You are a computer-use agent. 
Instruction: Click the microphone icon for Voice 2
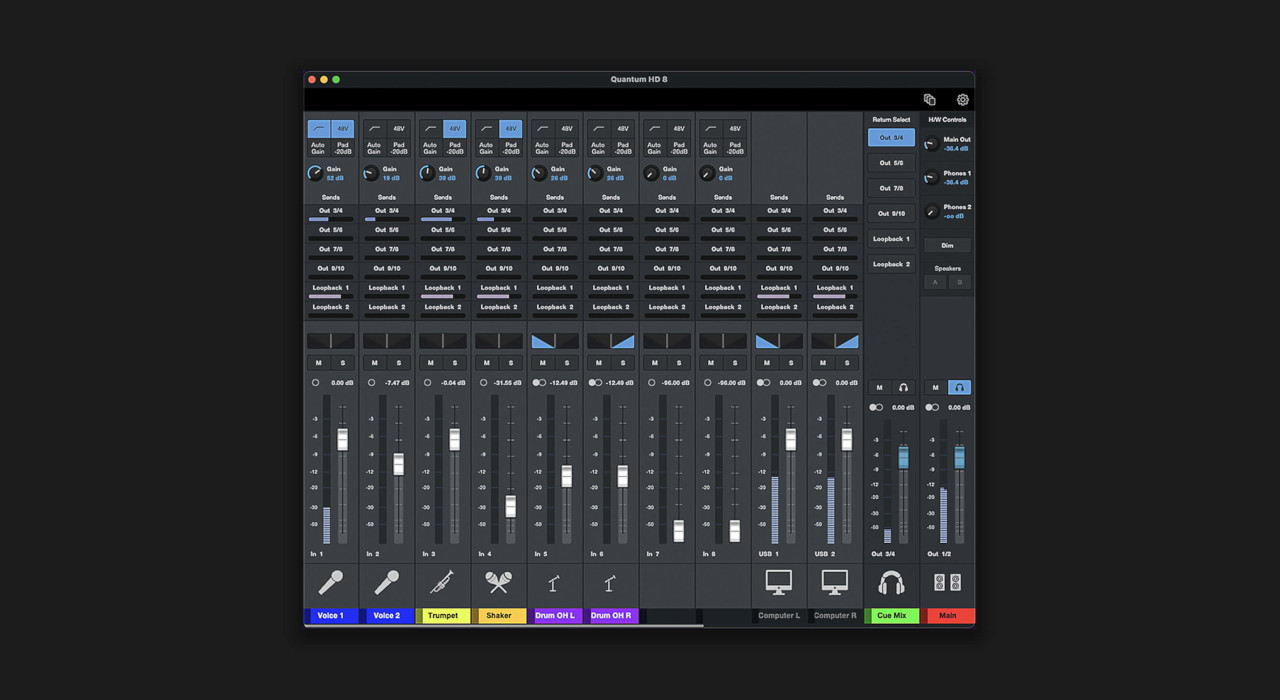(x=386, y=582)
